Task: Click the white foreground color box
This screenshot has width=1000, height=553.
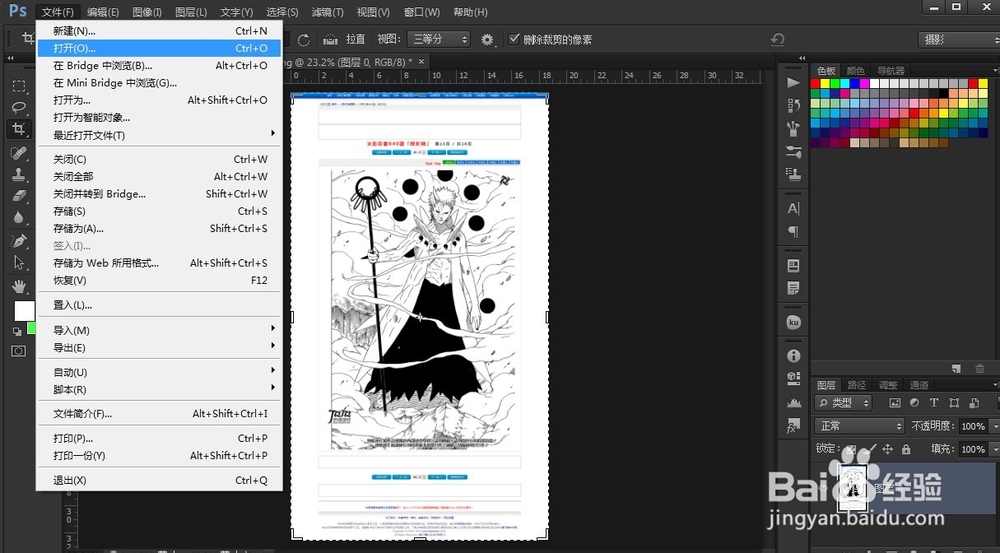Action: [24, 311]
